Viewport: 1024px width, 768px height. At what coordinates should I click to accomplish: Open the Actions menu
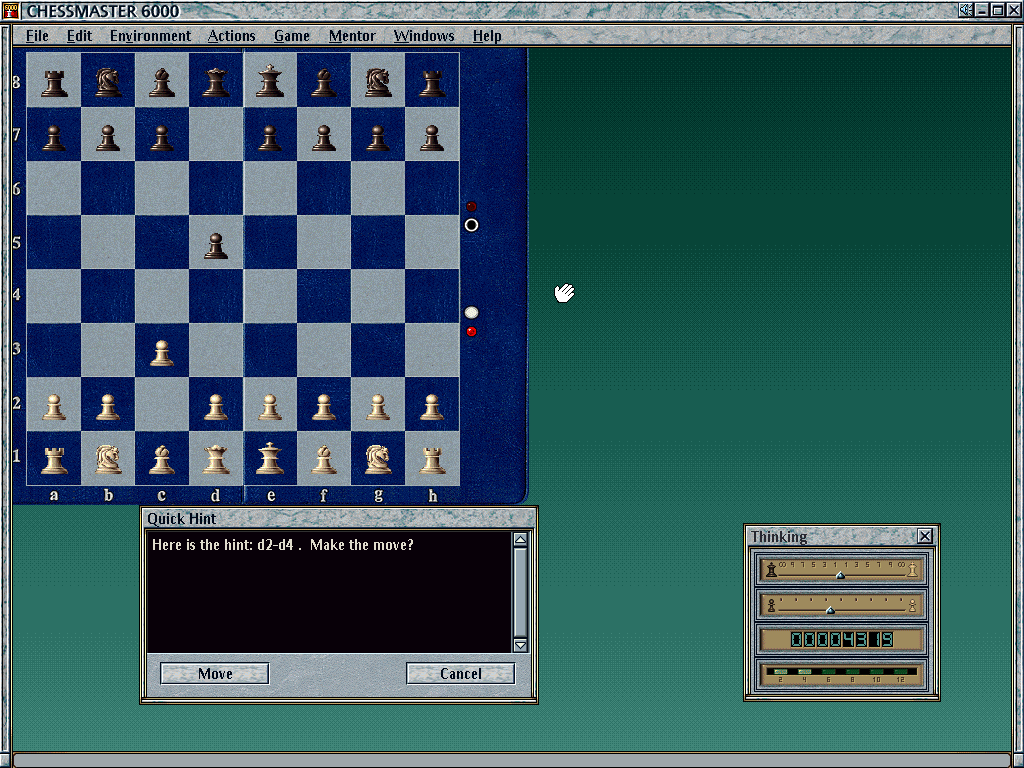pyautogui.click(x=231, y=36)
